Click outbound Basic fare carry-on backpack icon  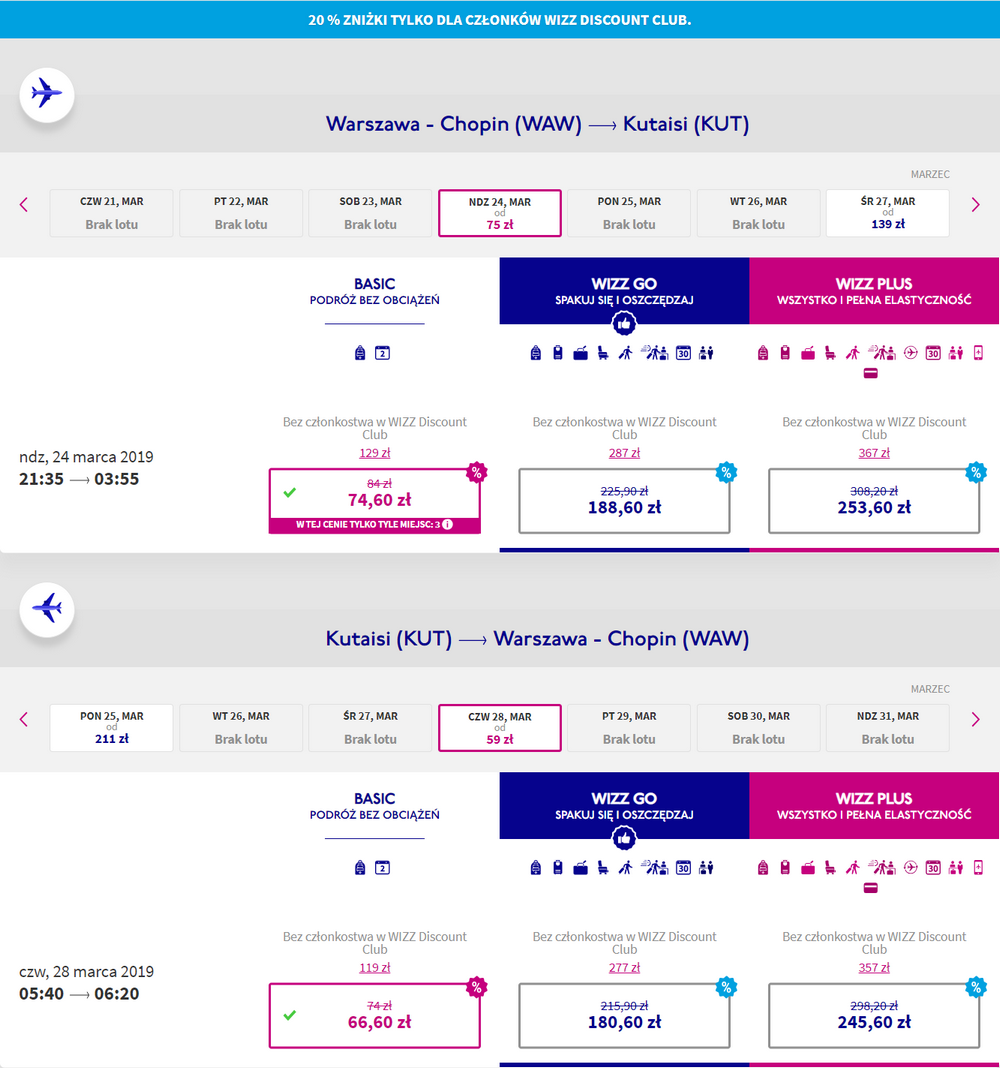pyautogui.click(x=360, y=353)
